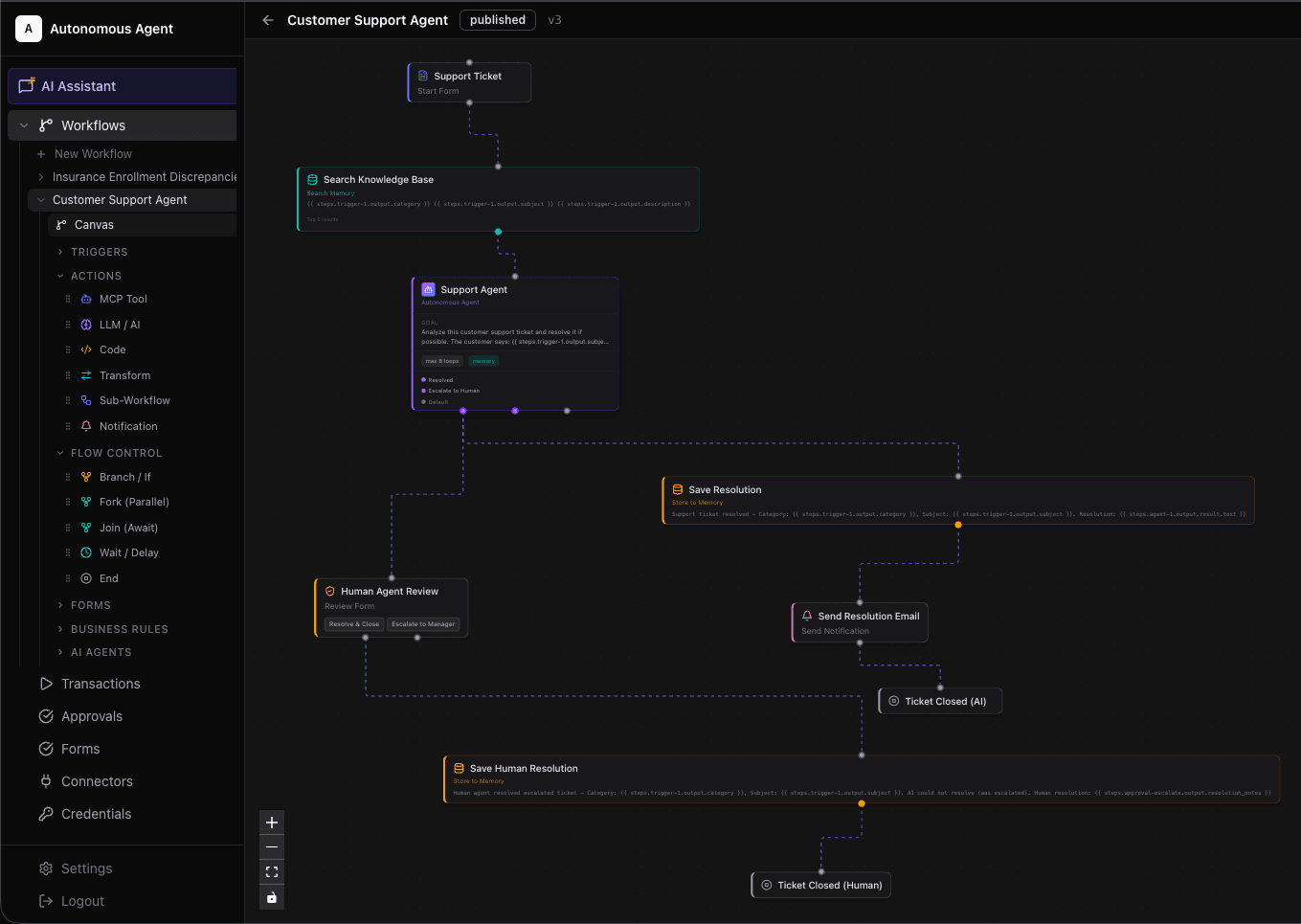
Task: Select the Support Agent node
Action: point(515,344)
